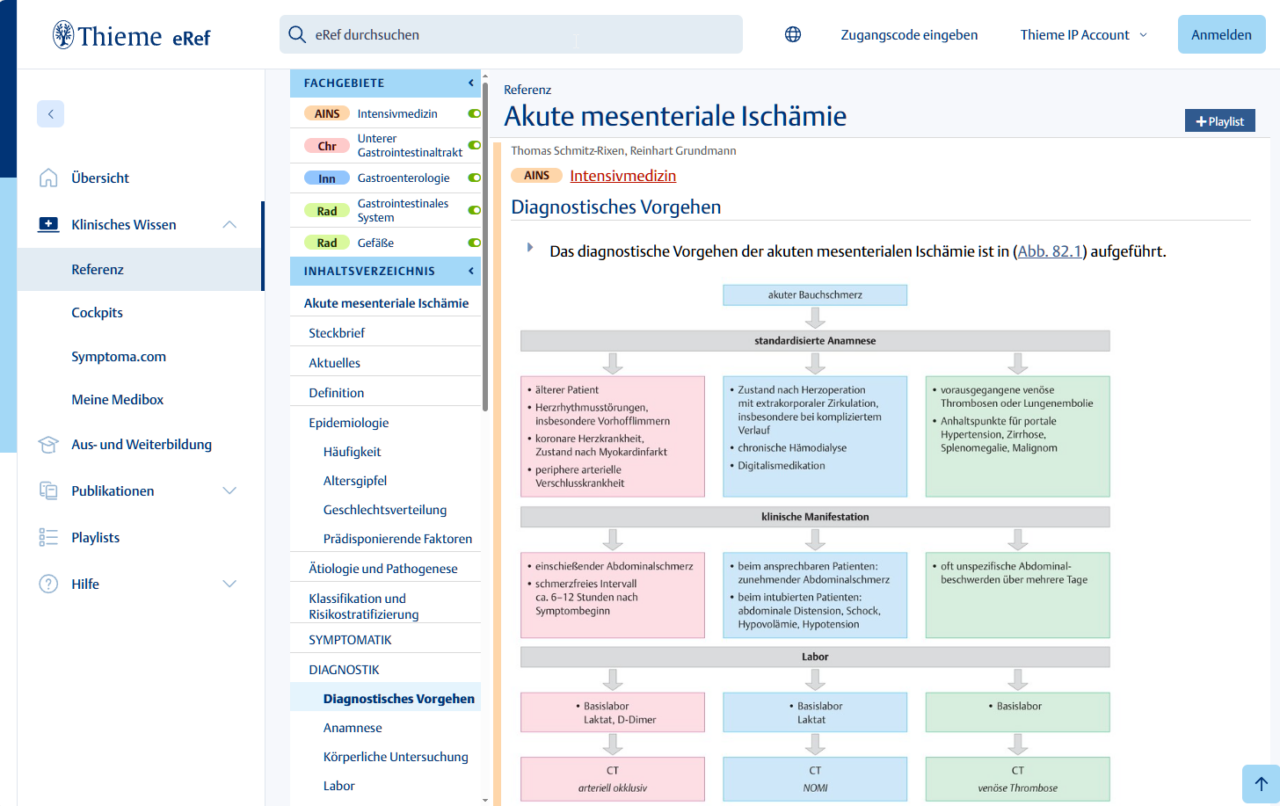Collapse the FACHGEBIETE panel chevron
Viewport: 1280px width, 806px height.
(470, 83)
